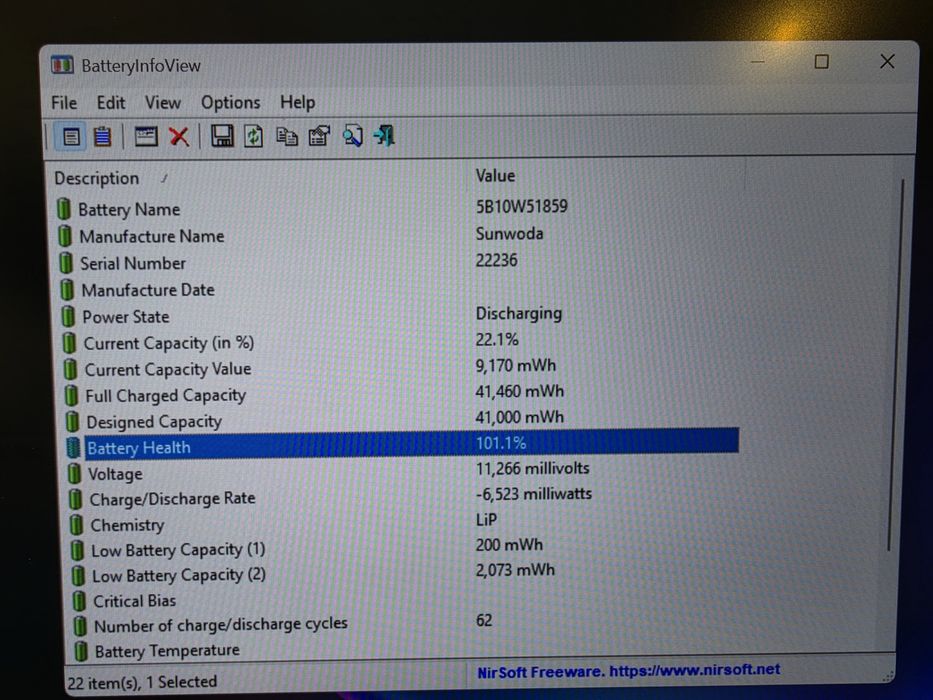Open the View menu
Screen dimensions: 933x700
point(162,102)
